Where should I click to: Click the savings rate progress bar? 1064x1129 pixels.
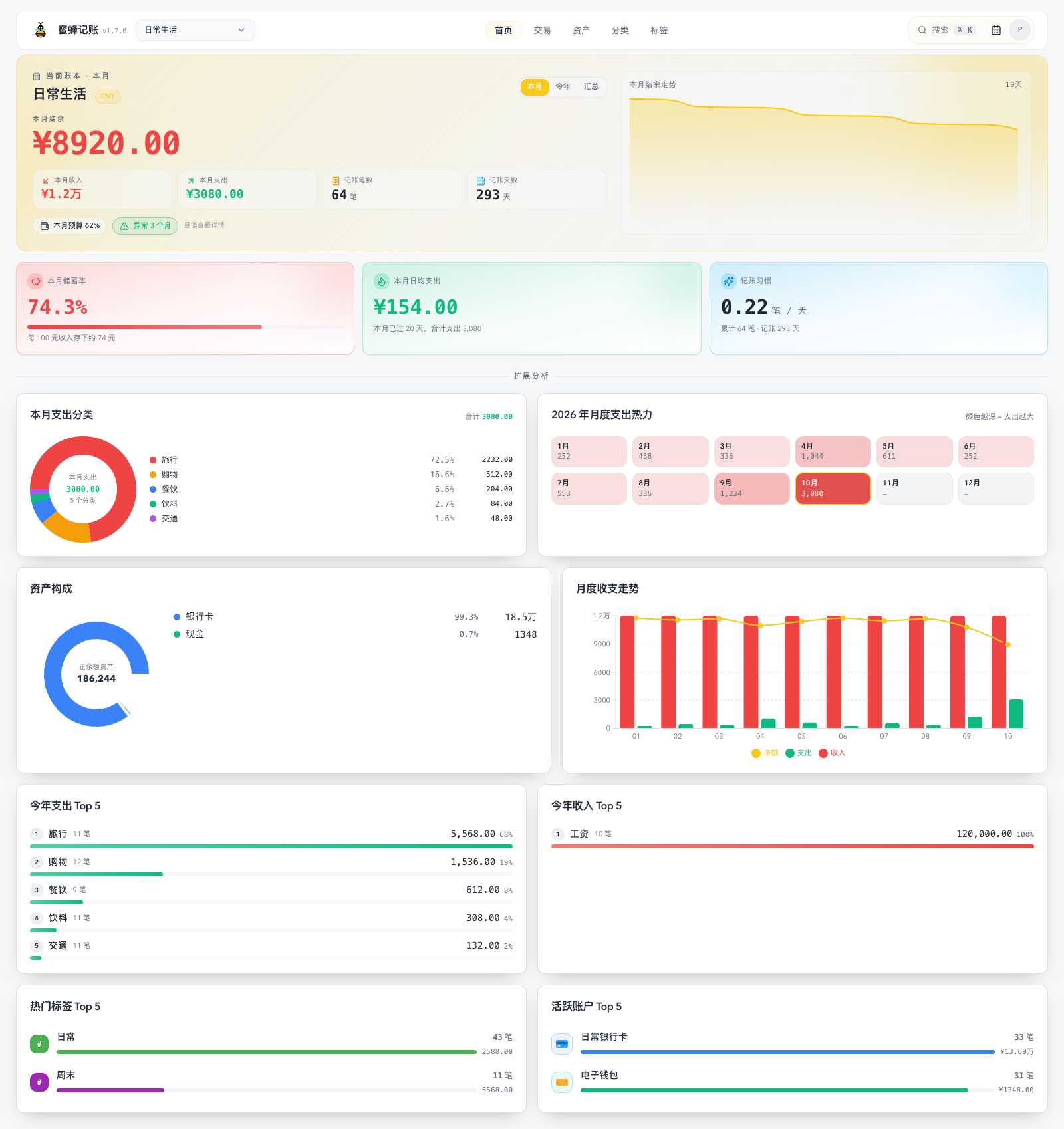point(185,327)
